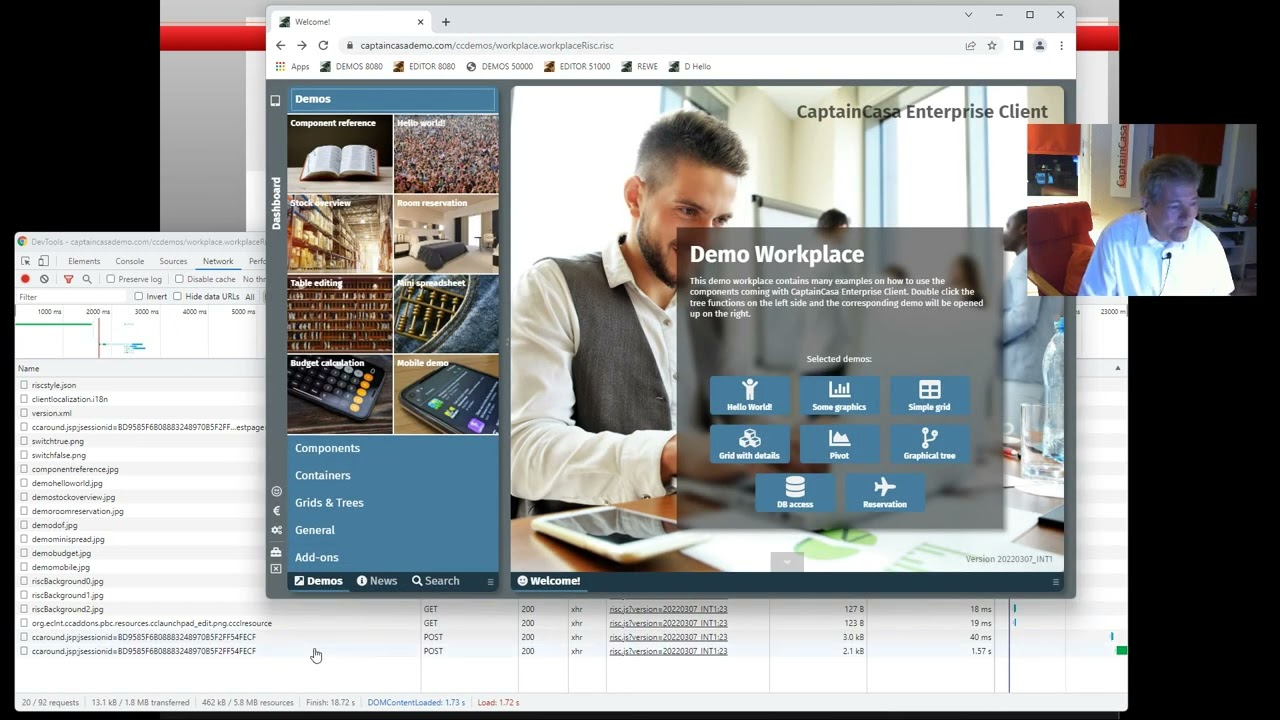This screenshot has height=720, width=1280.
Task: Open the DevTools Elements tab
Action: pos(84,261)
